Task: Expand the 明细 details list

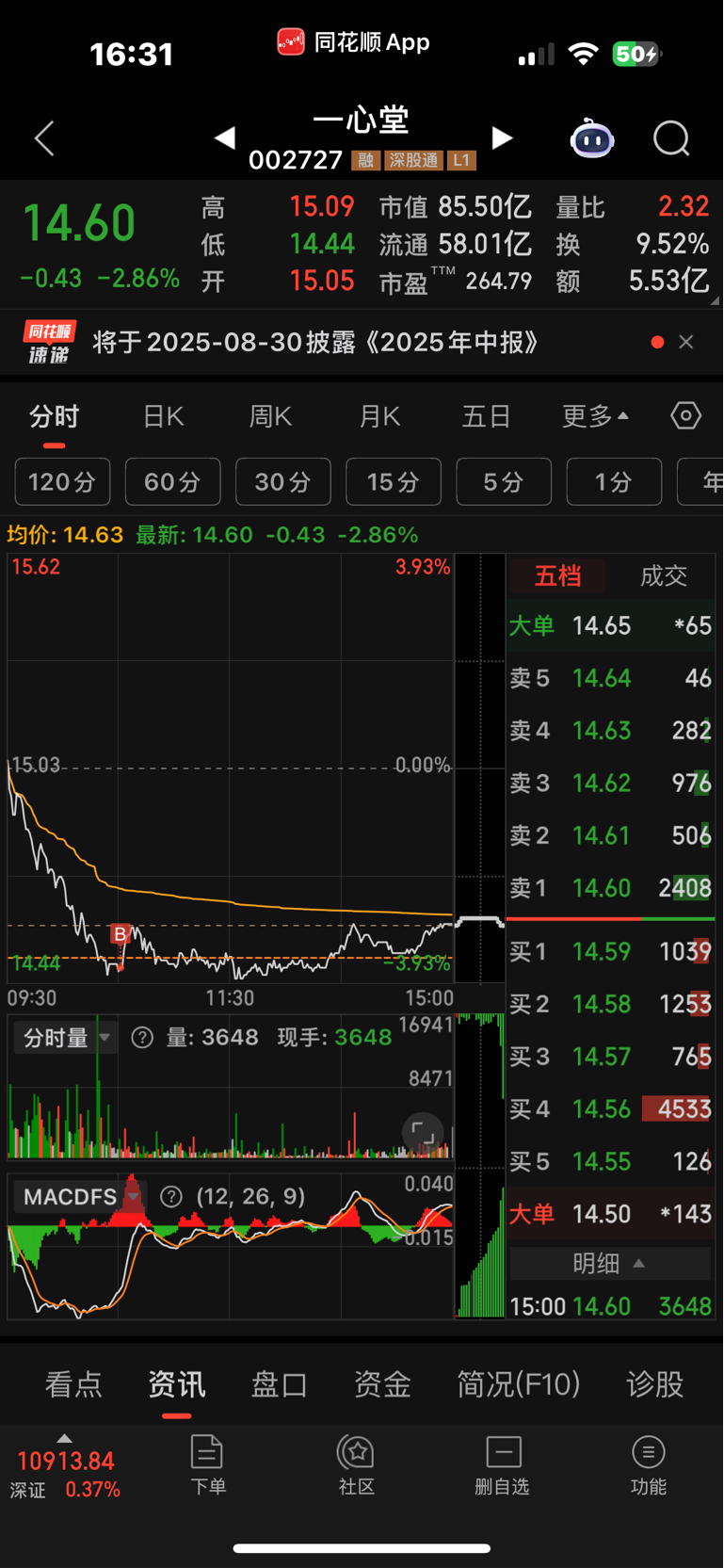Action: pos(610,1263)
